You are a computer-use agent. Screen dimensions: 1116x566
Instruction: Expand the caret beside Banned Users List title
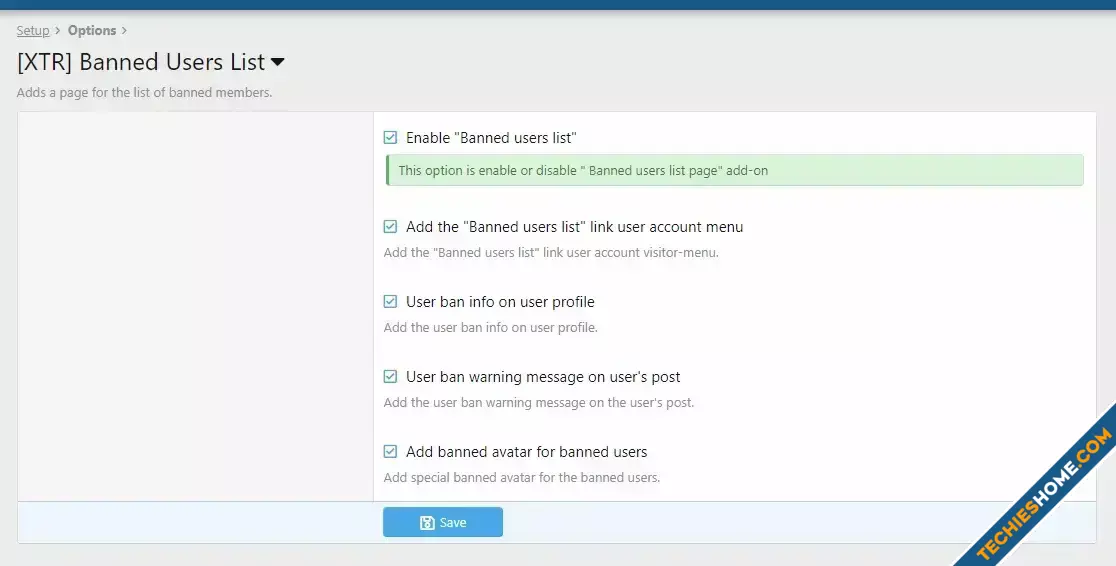click(278, 62)
